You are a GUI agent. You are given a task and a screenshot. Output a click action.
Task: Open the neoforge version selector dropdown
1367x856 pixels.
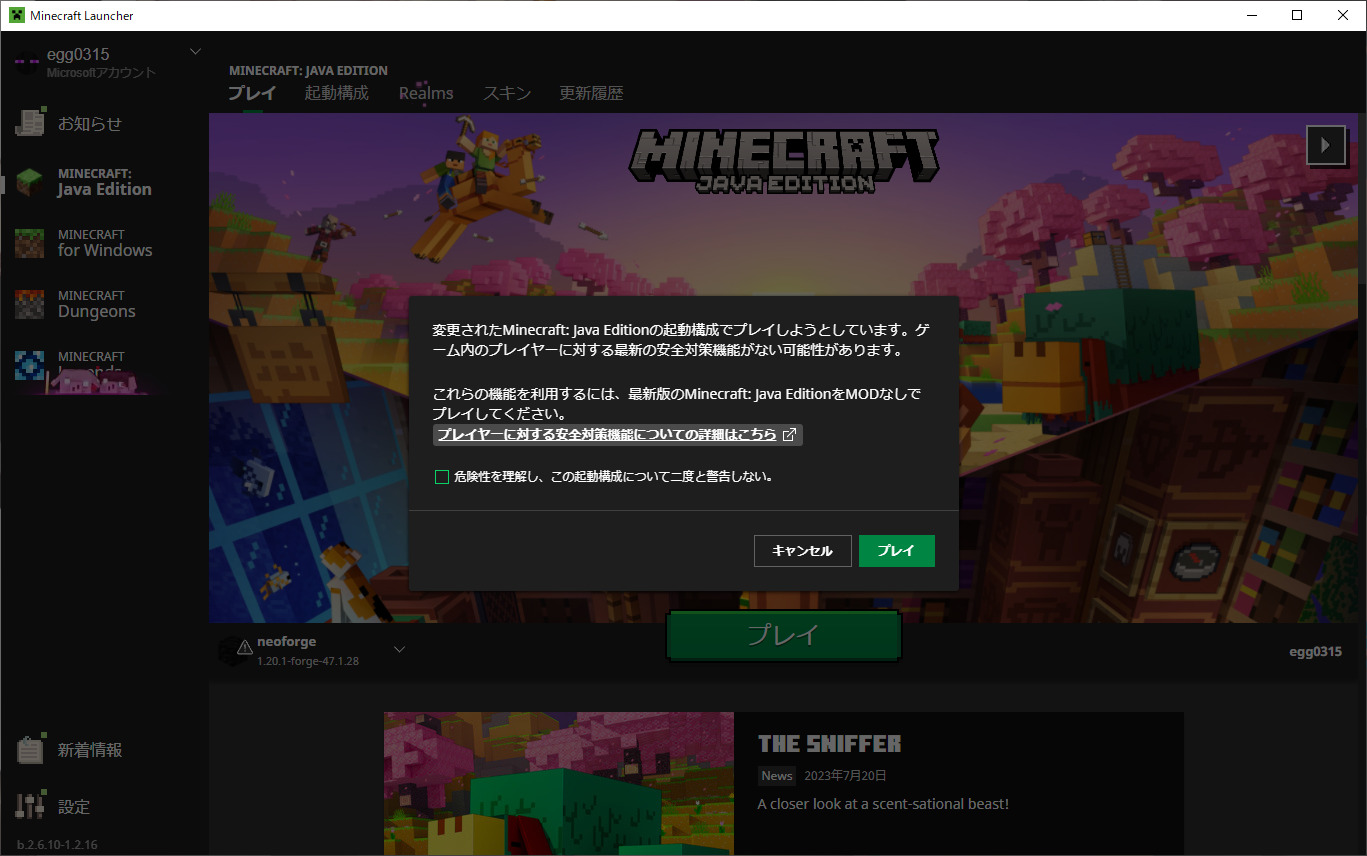(399, 648)
